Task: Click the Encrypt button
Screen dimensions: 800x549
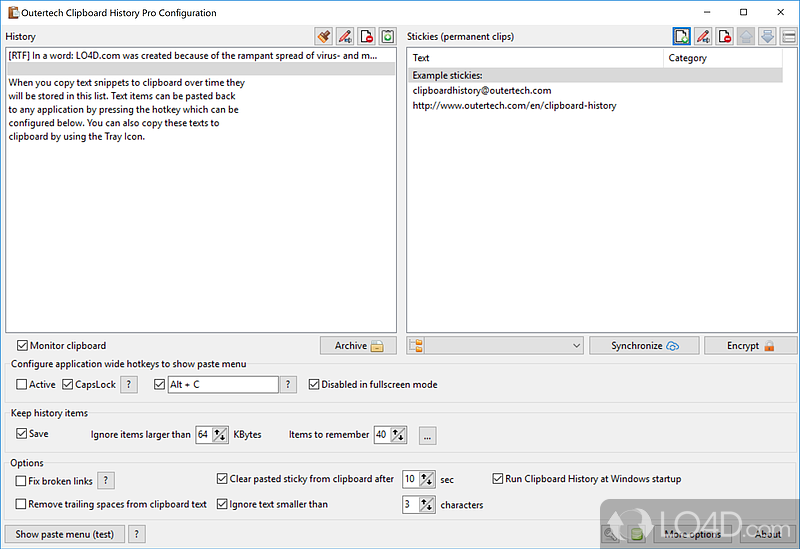Action: point(750,345)
